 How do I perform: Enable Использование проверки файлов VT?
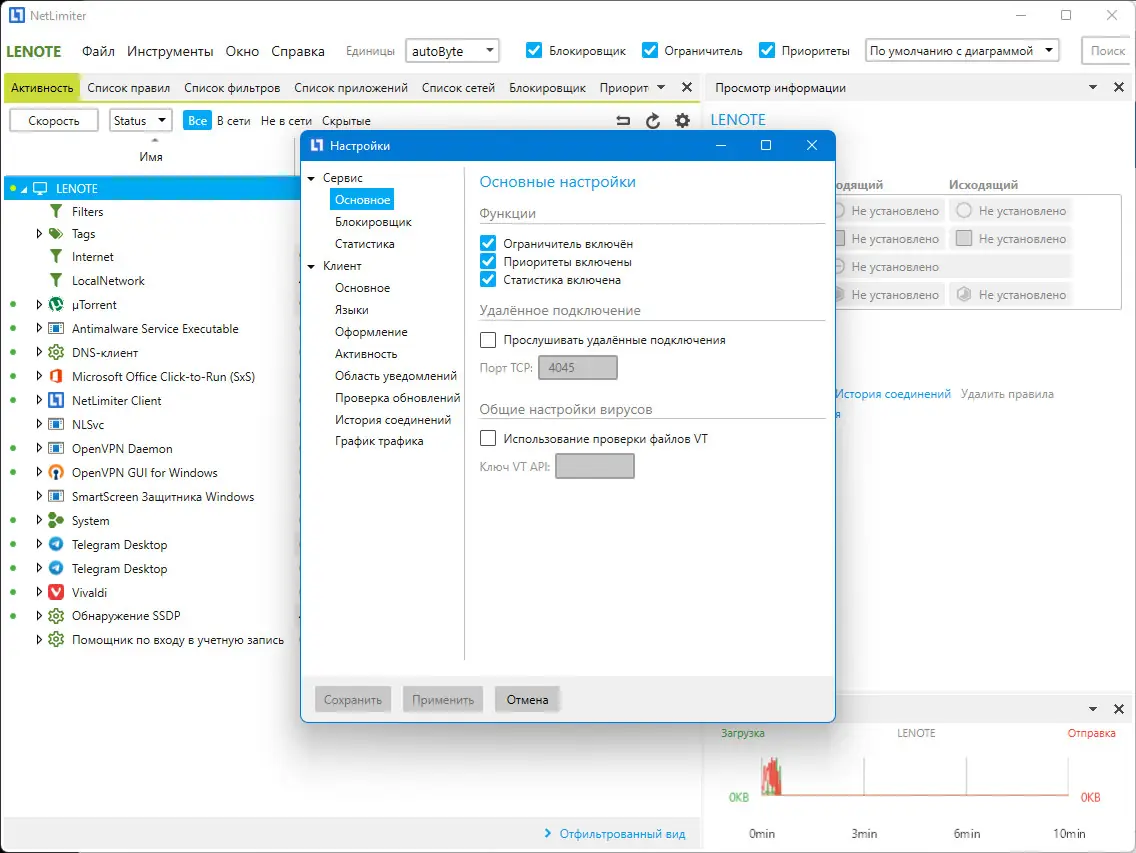click(488, 438)
